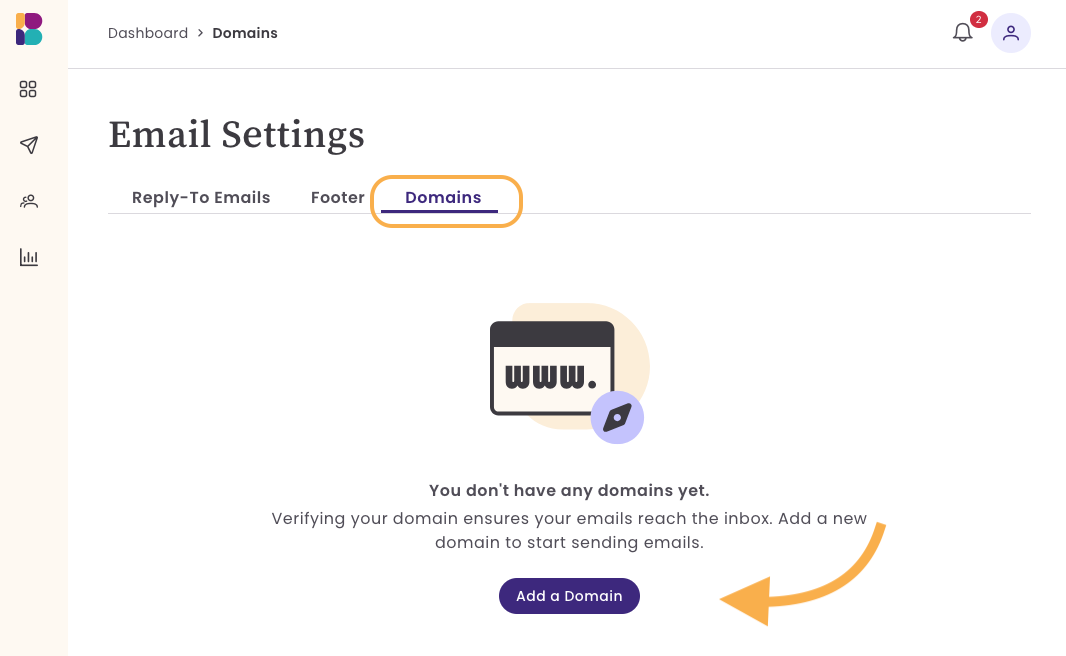Click the breadcrumb chevron separator
The height and width of the screenshot is (656, 1066).
201,33
